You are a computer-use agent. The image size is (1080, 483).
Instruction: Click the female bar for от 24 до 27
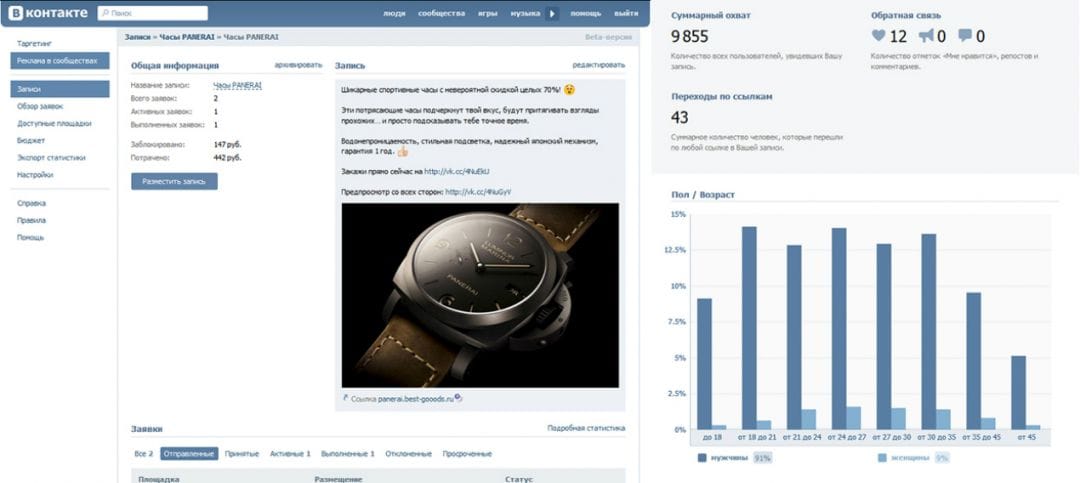853,418
